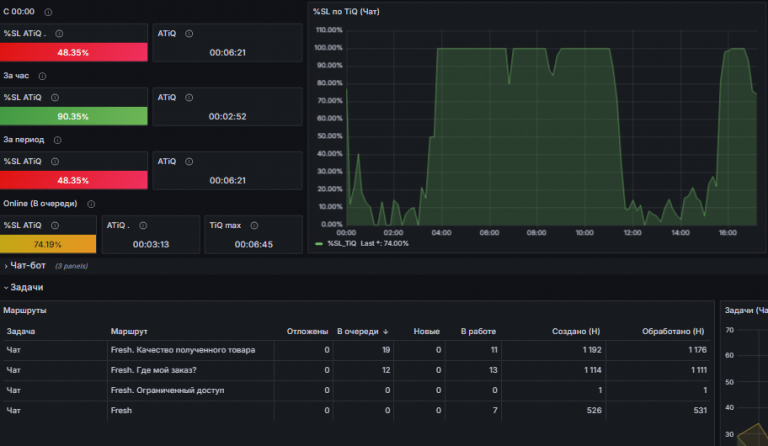
Task: Click TiQ max value 00:06:45
Action: tap(254, 244)
